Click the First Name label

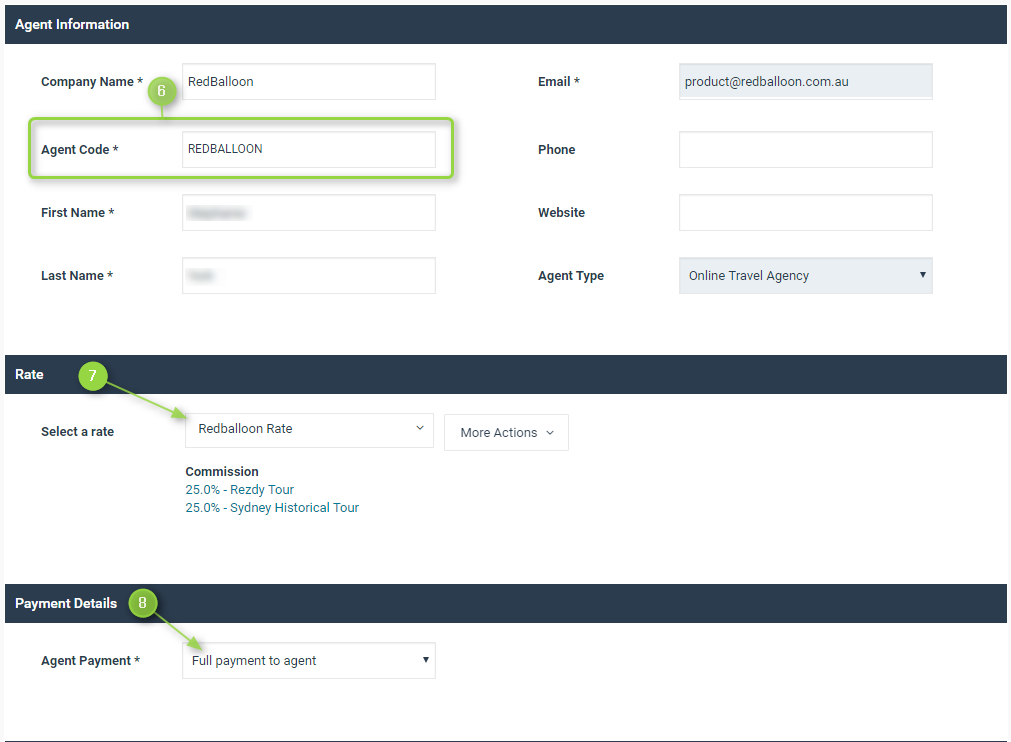click(x=78, y=213)
